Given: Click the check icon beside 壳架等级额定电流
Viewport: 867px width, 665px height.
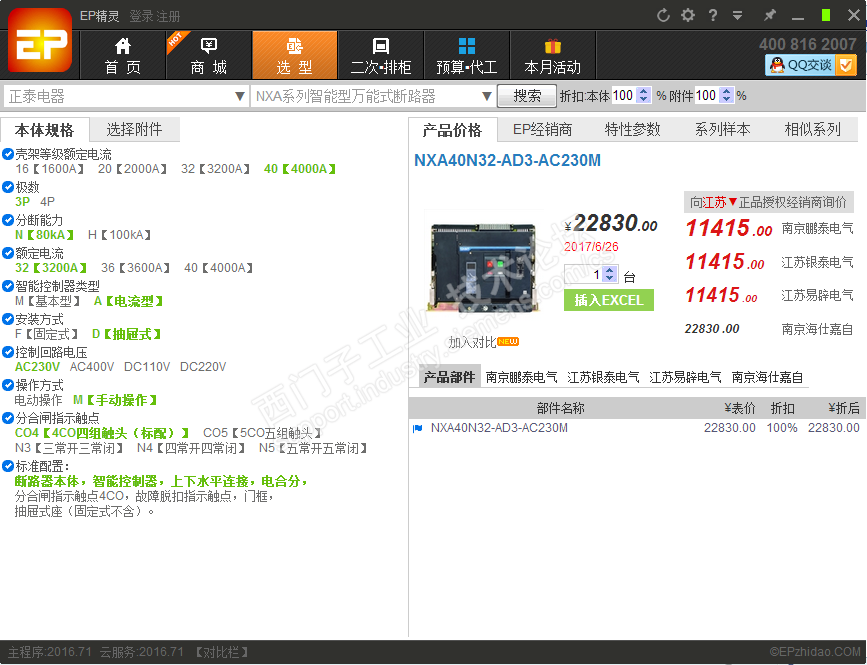Looking at the screenshot, I should coord(8,154).
